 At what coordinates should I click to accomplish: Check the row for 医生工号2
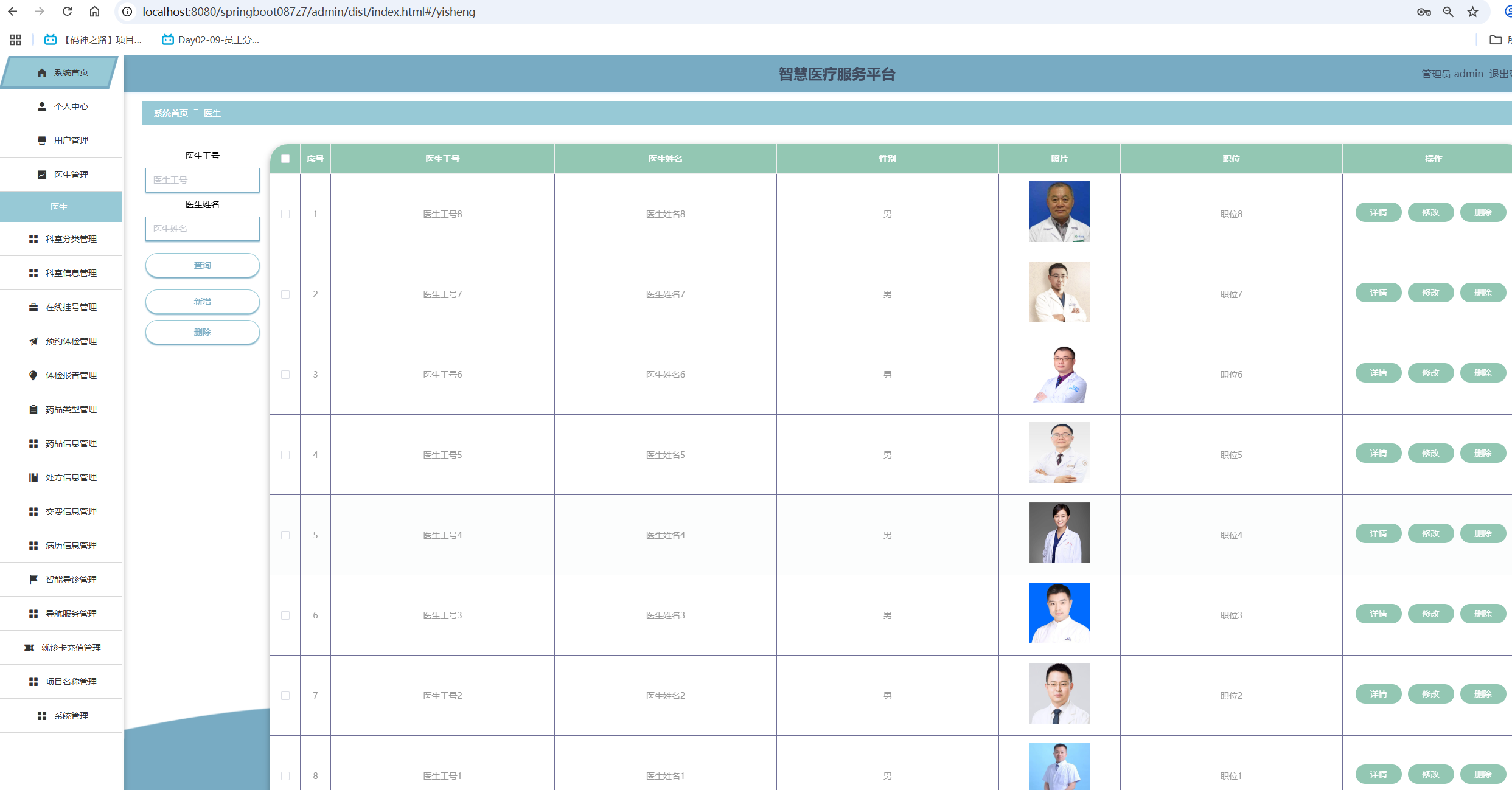pyautogui.click(x=285, y=696)
